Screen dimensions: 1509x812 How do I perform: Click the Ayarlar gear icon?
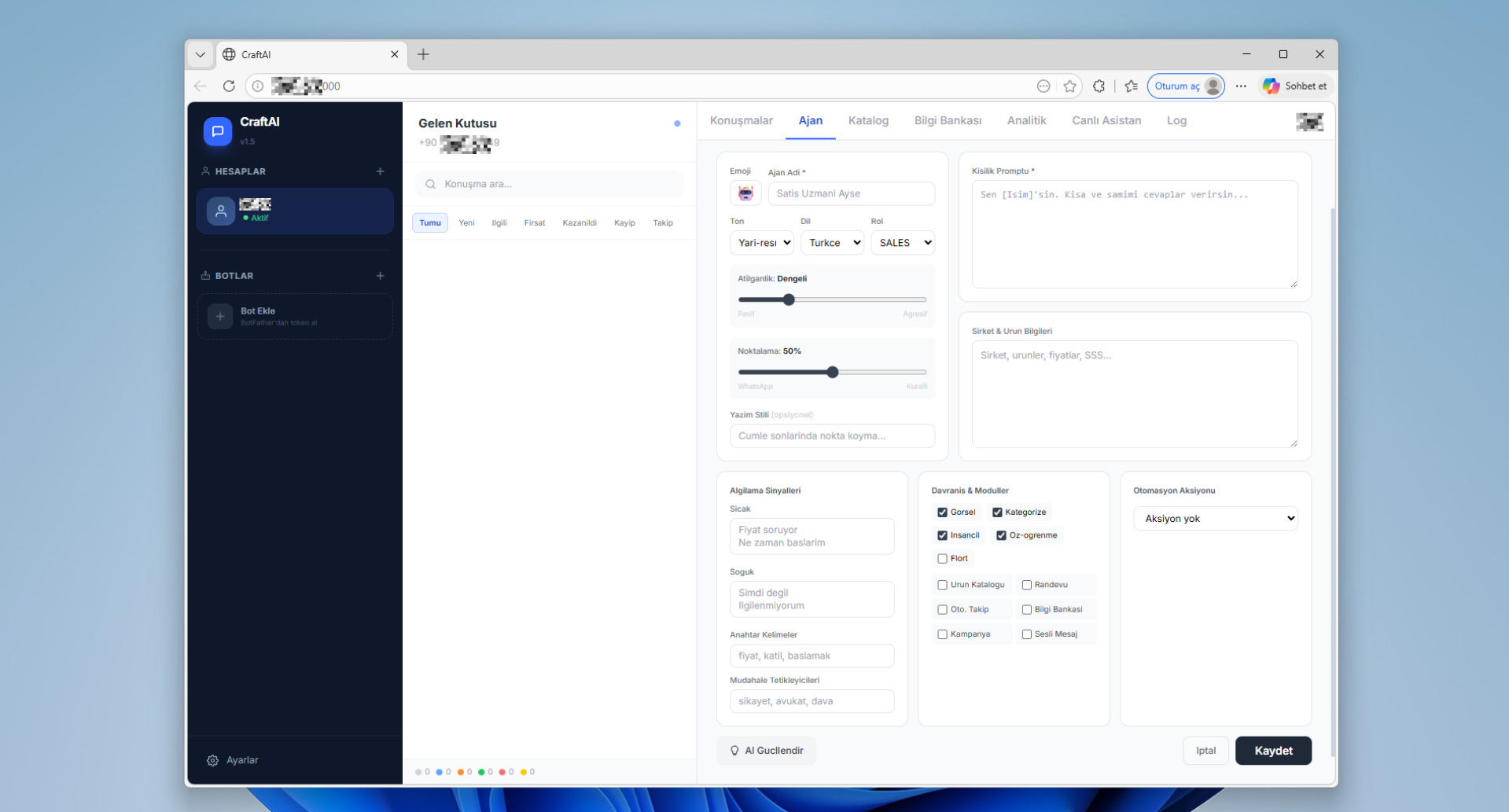tap(212, 760)
